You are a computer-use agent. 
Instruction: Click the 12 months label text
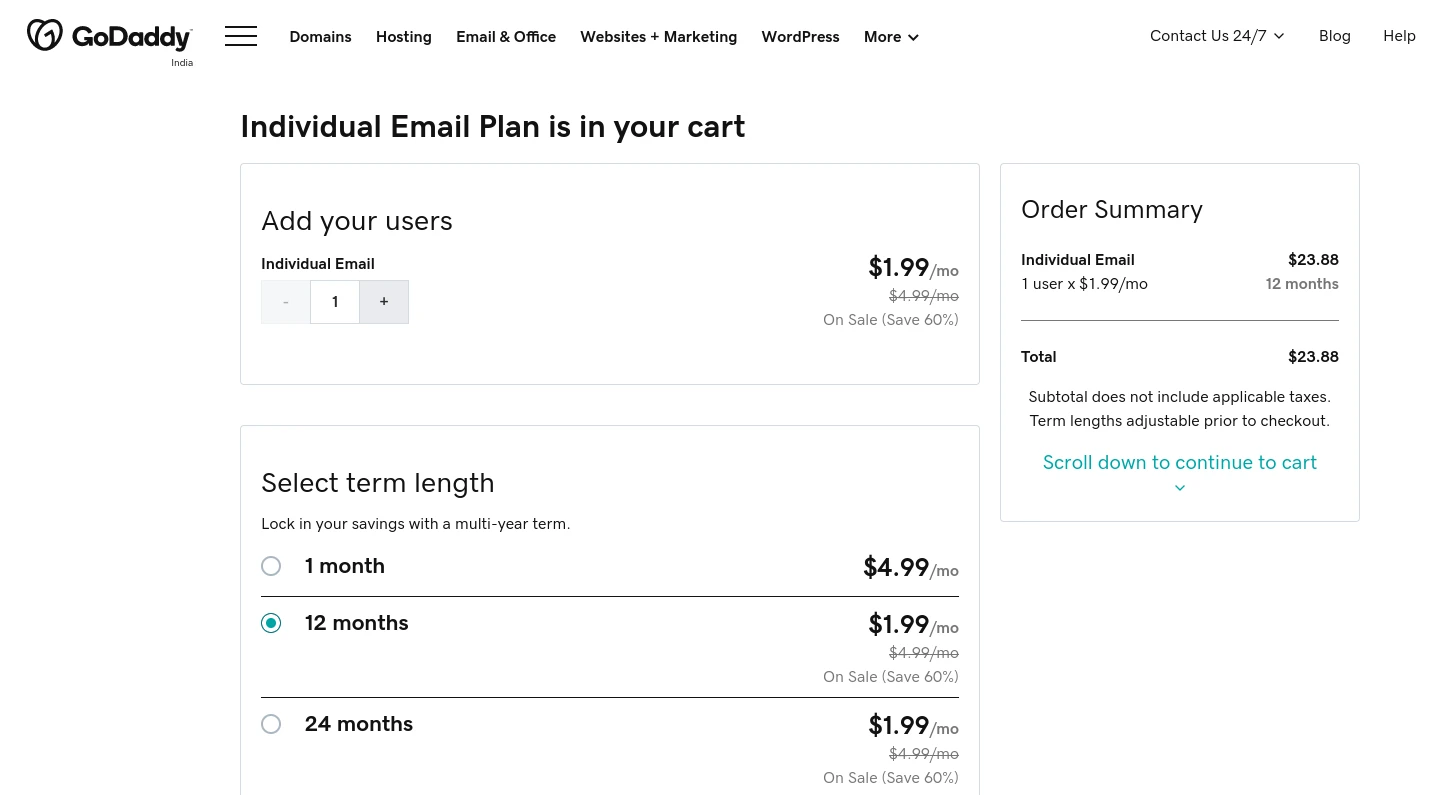(357, 623)
